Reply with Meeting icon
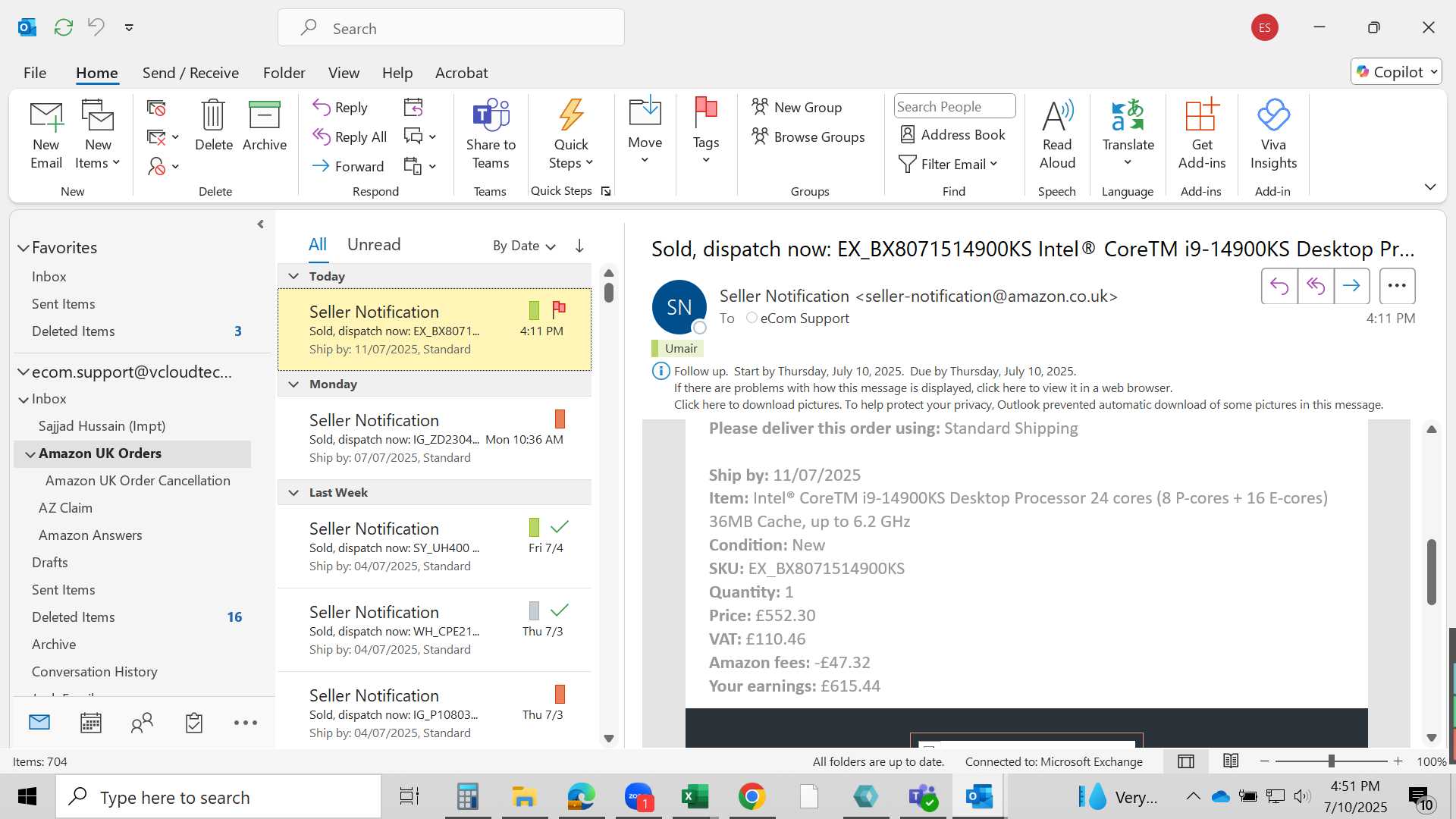Image resolution: width=1456 pixels, height=819 pixels. (413, 108)
